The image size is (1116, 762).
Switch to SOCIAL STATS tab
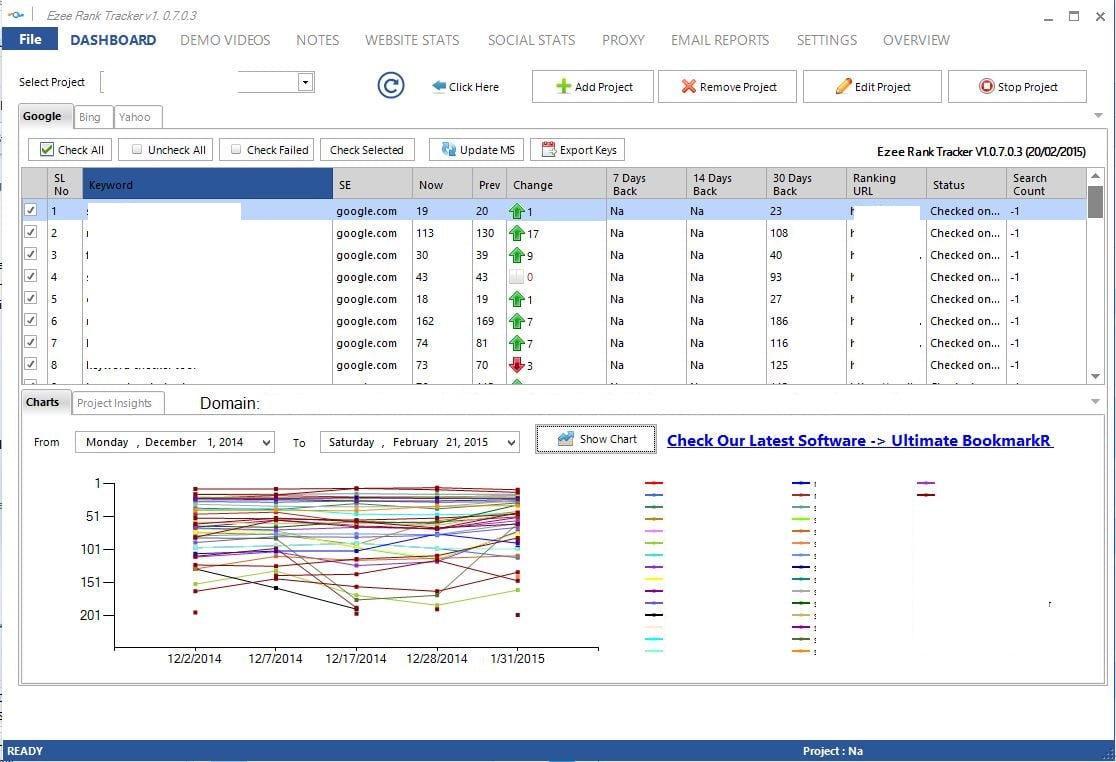[531, 41]
